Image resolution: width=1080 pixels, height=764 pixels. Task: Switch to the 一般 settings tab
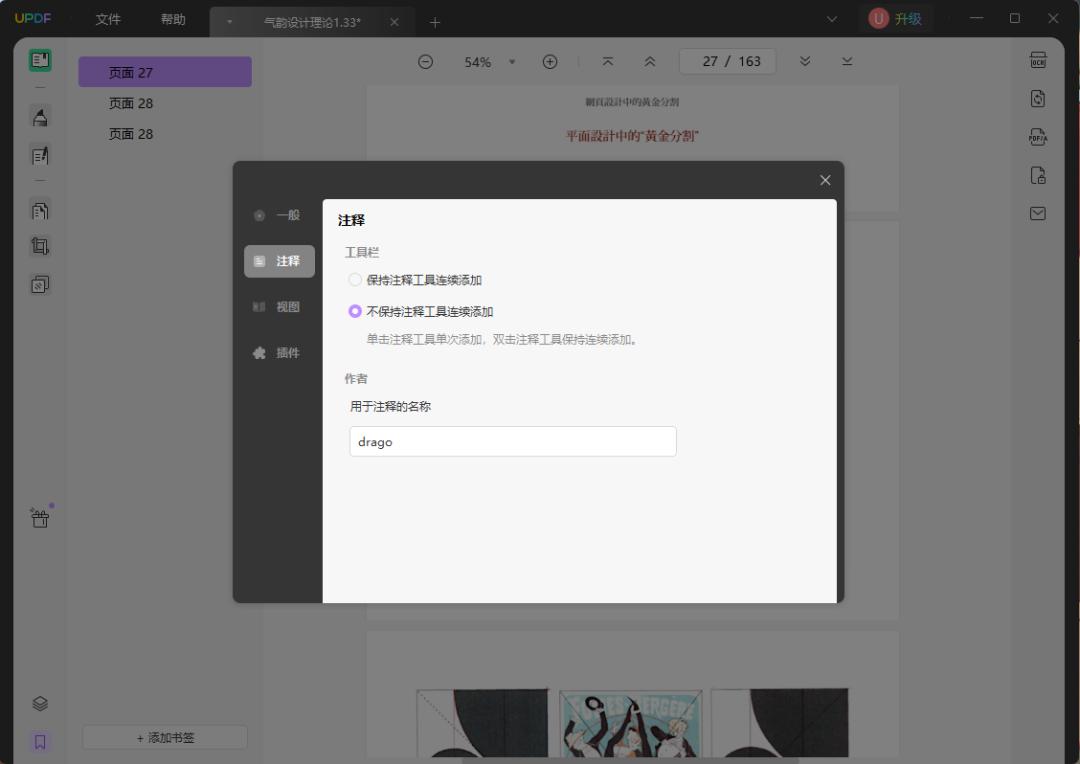tap(278, 215)
